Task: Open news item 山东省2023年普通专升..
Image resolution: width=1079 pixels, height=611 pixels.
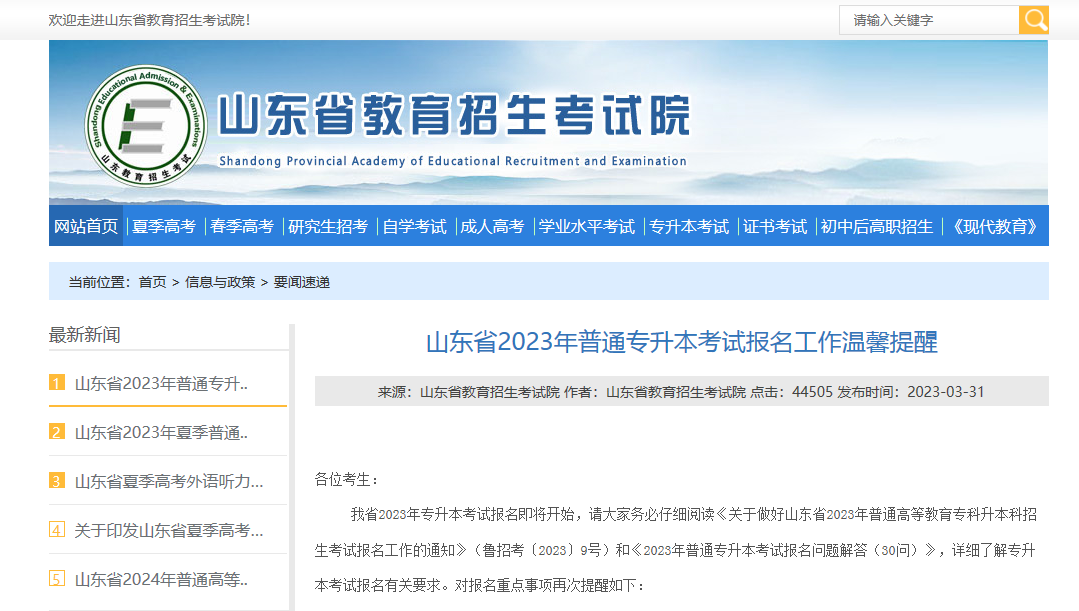Action: pos(161,384)
